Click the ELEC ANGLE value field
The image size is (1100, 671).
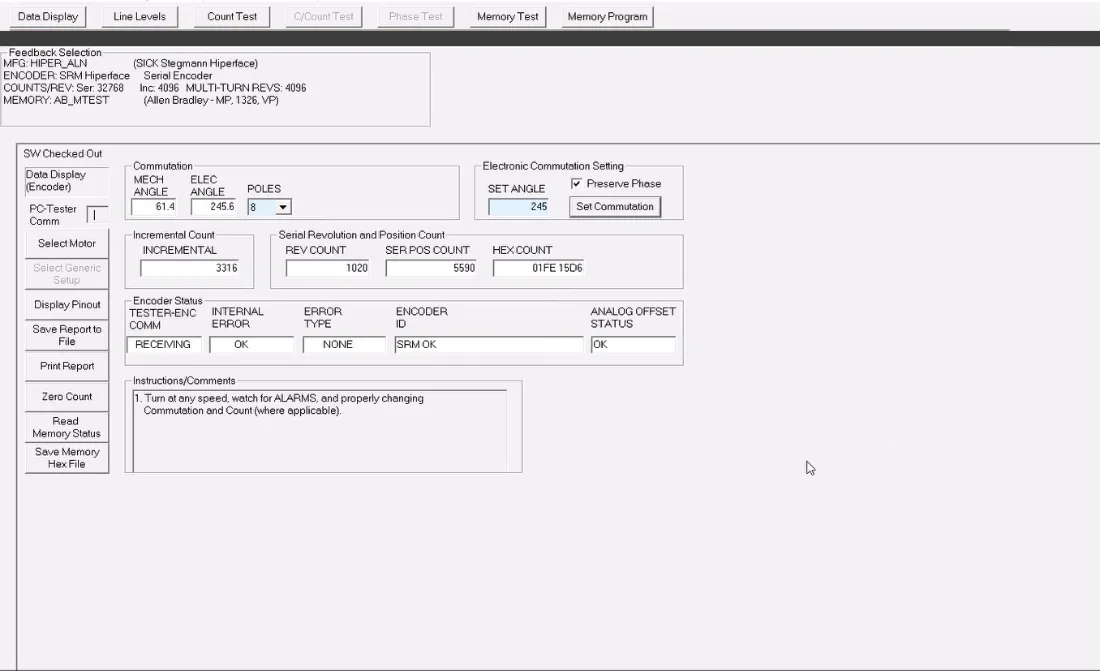[x=214, y=206]
